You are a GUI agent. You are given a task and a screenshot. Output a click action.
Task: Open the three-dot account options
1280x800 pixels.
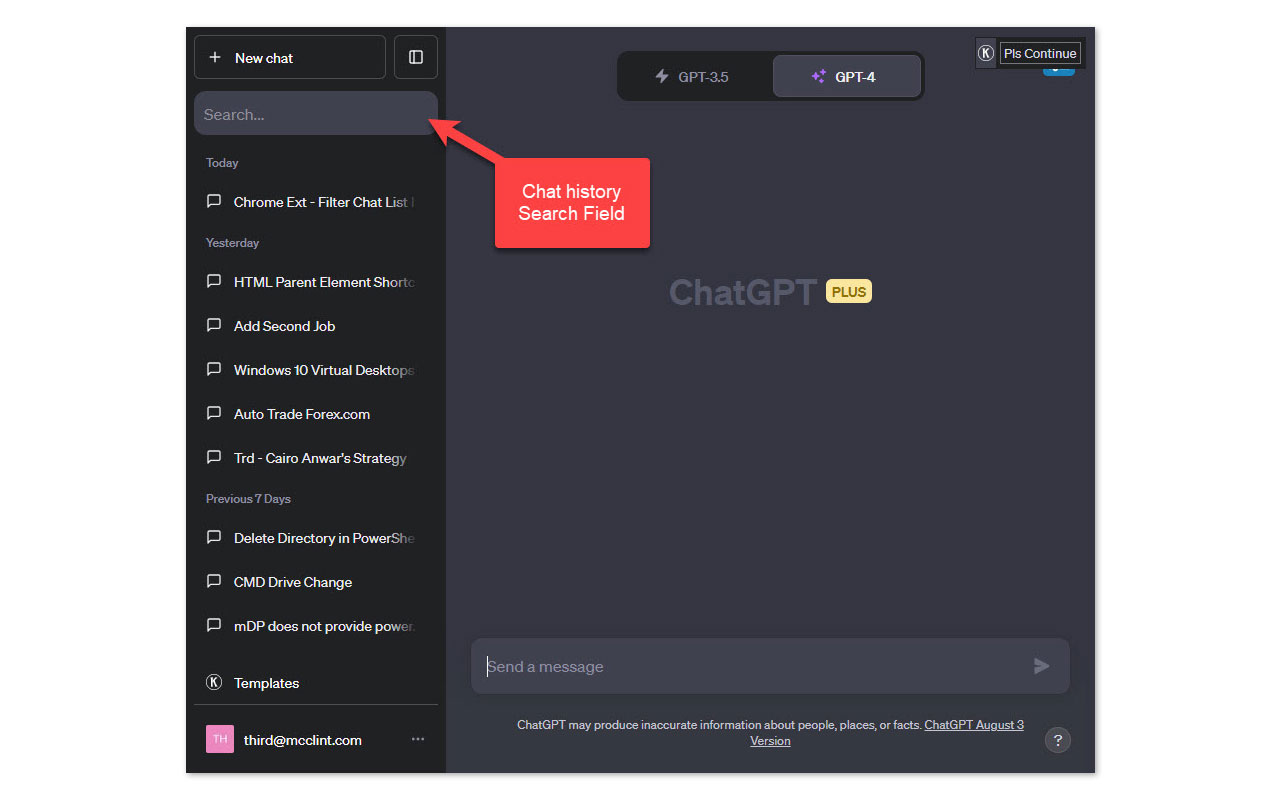418,739
